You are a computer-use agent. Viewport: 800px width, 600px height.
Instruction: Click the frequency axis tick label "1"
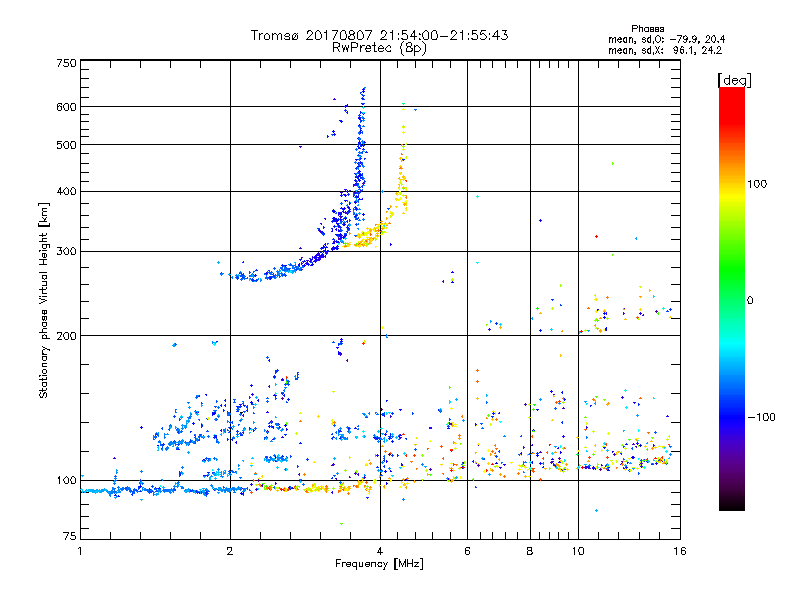click(x=80, y=551)
